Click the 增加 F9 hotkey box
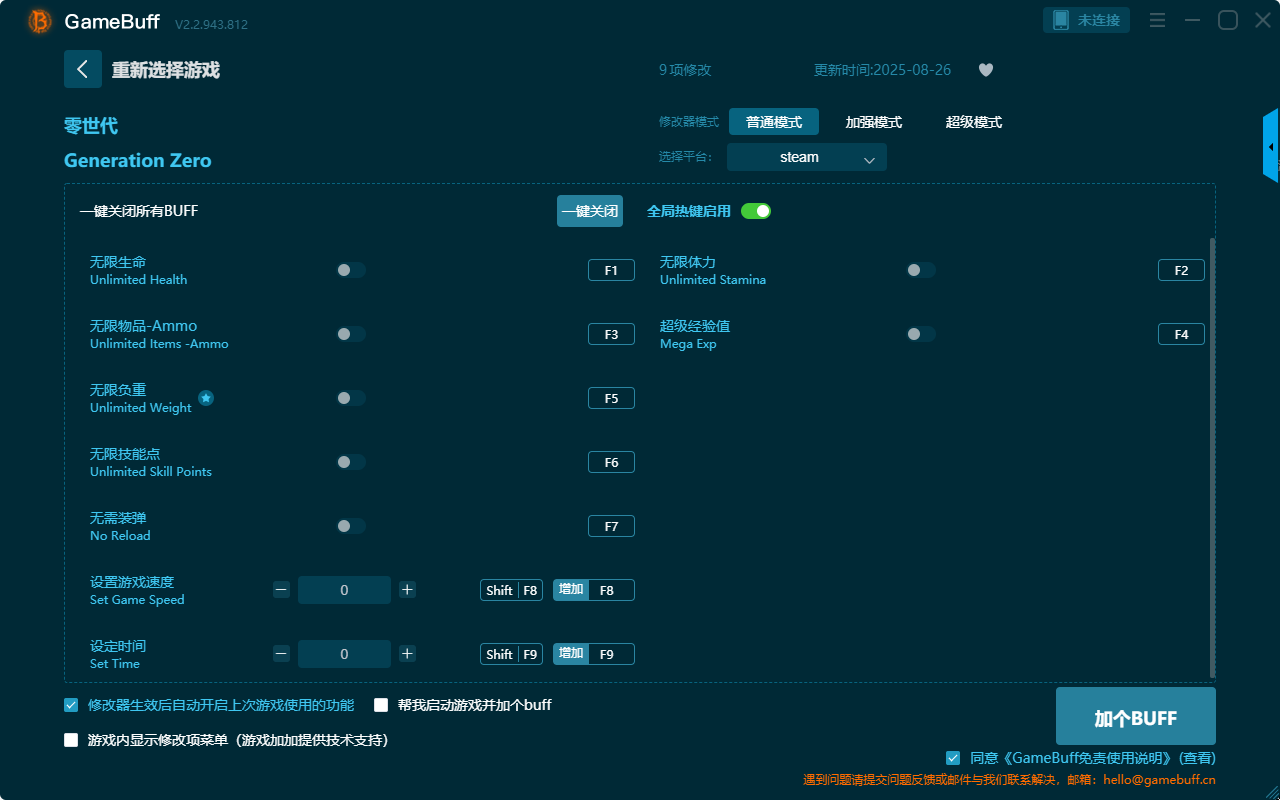Image resolution: width=1280 pixels, height=800 pixels. coord(594,654)
